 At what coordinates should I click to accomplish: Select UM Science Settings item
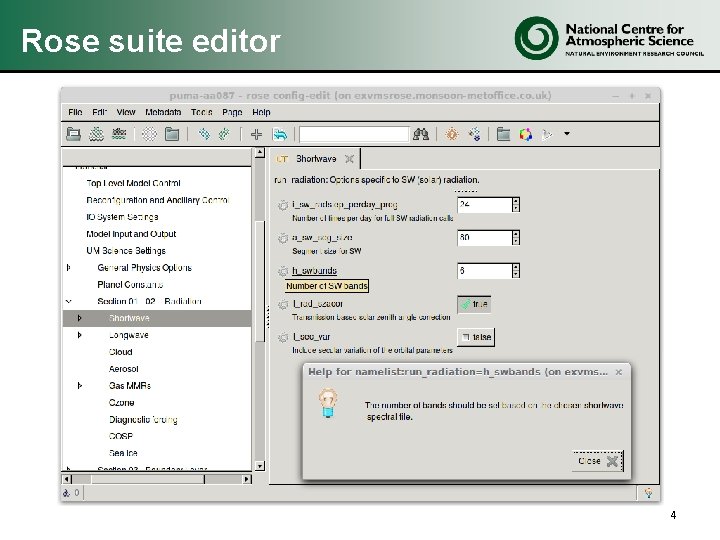126,251
